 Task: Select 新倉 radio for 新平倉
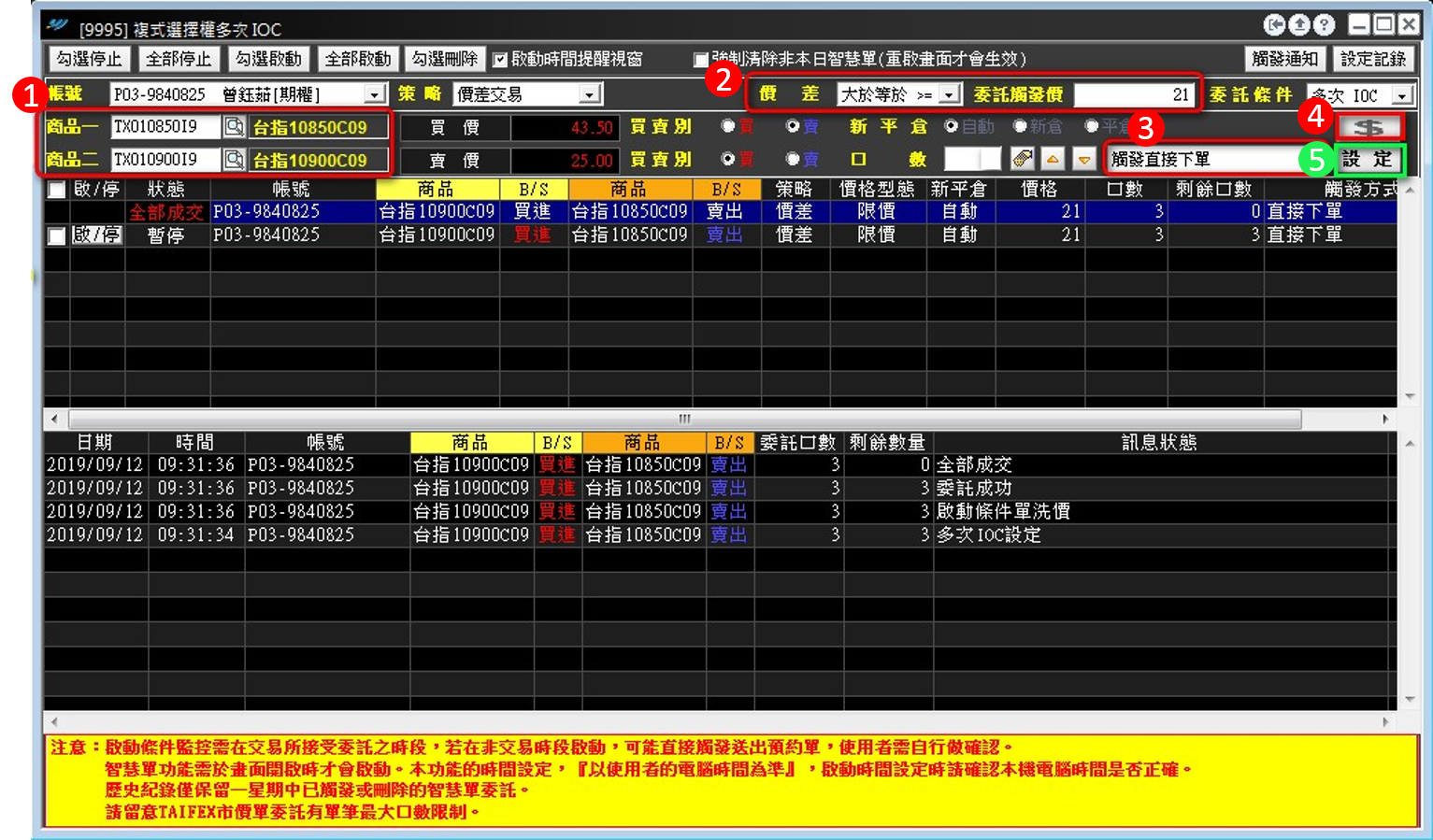[1020, 126]
